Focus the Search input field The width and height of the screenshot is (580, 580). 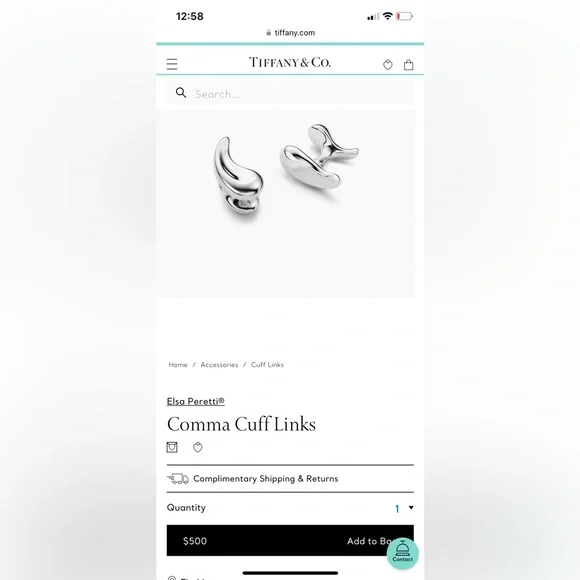pyautogui.click(x=290, y=94)
